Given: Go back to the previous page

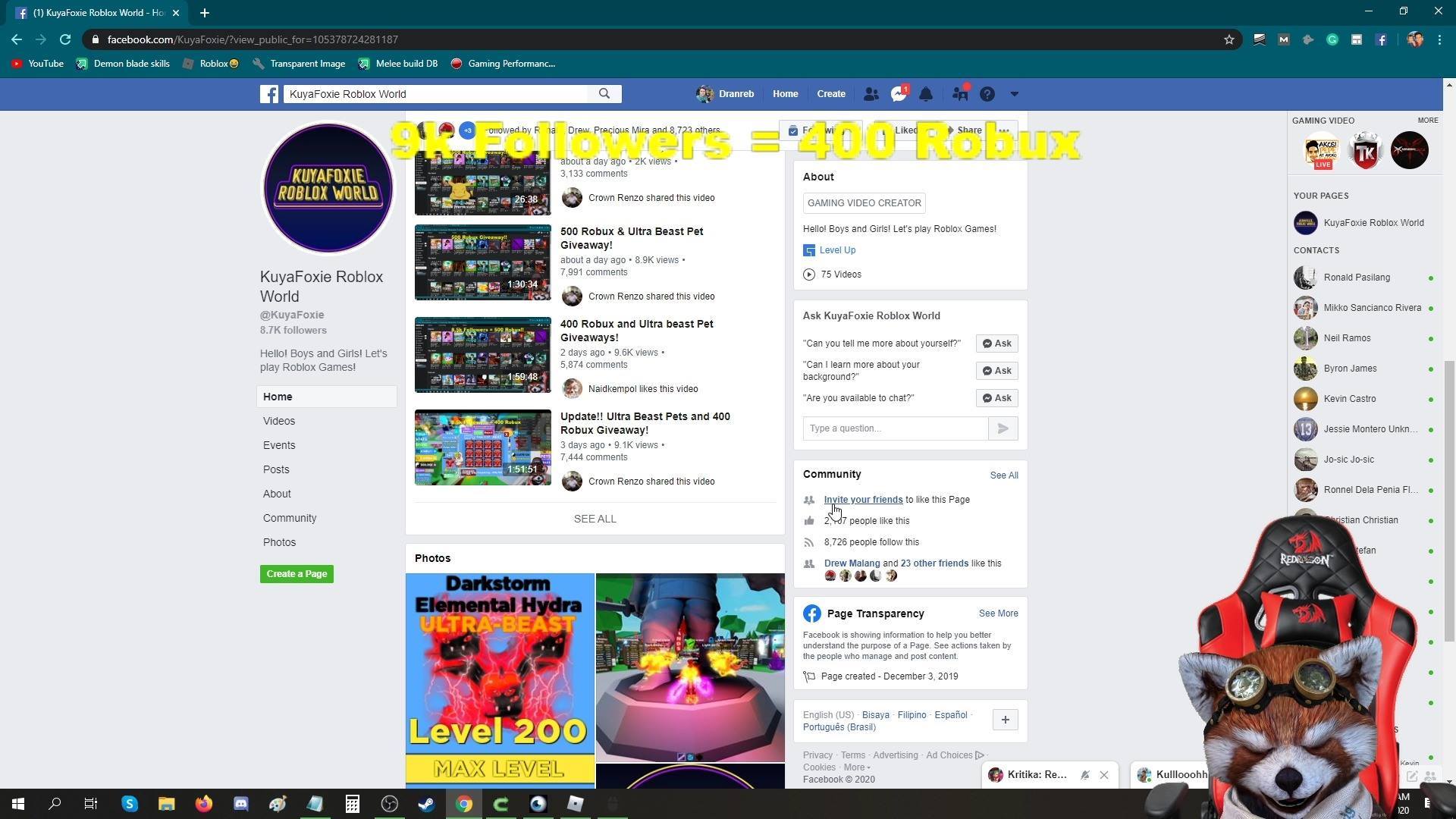Looking at the screenshot, I should click(17, 39).
